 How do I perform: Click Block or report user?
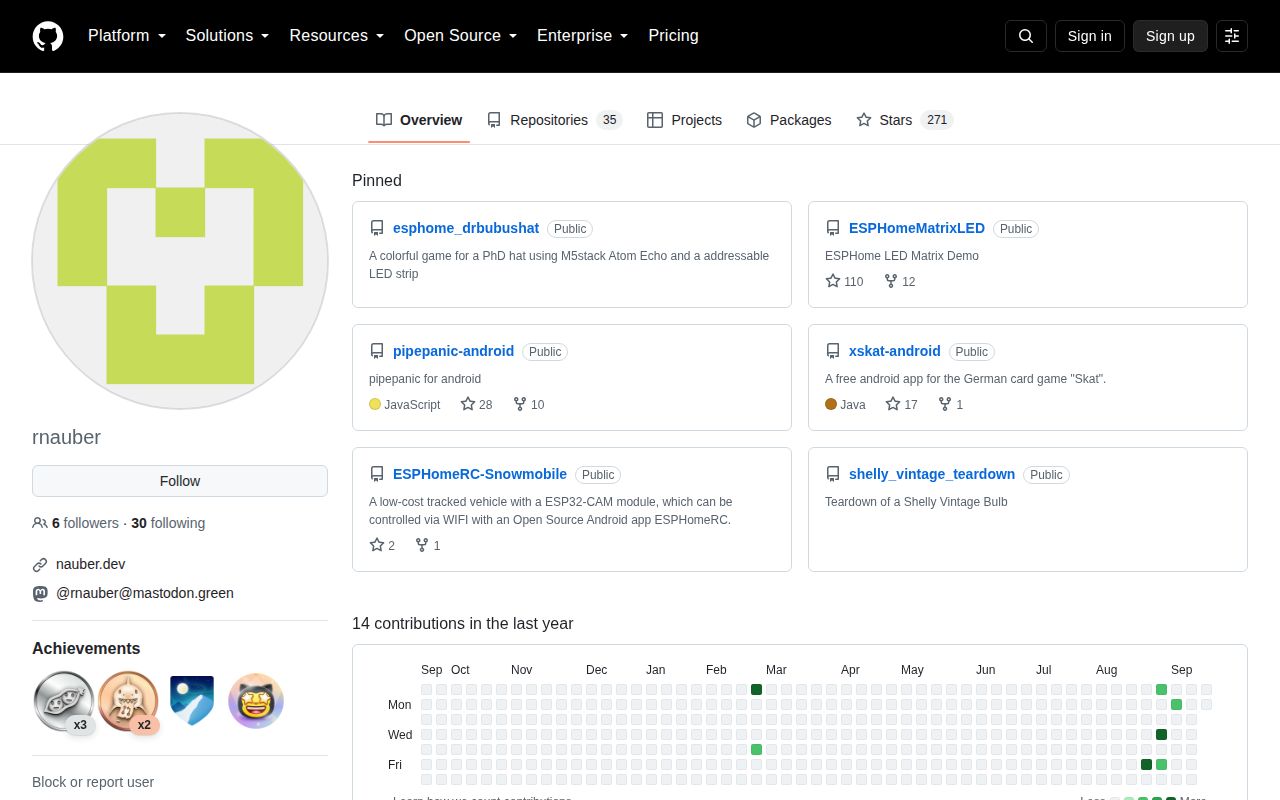(93, 782)
